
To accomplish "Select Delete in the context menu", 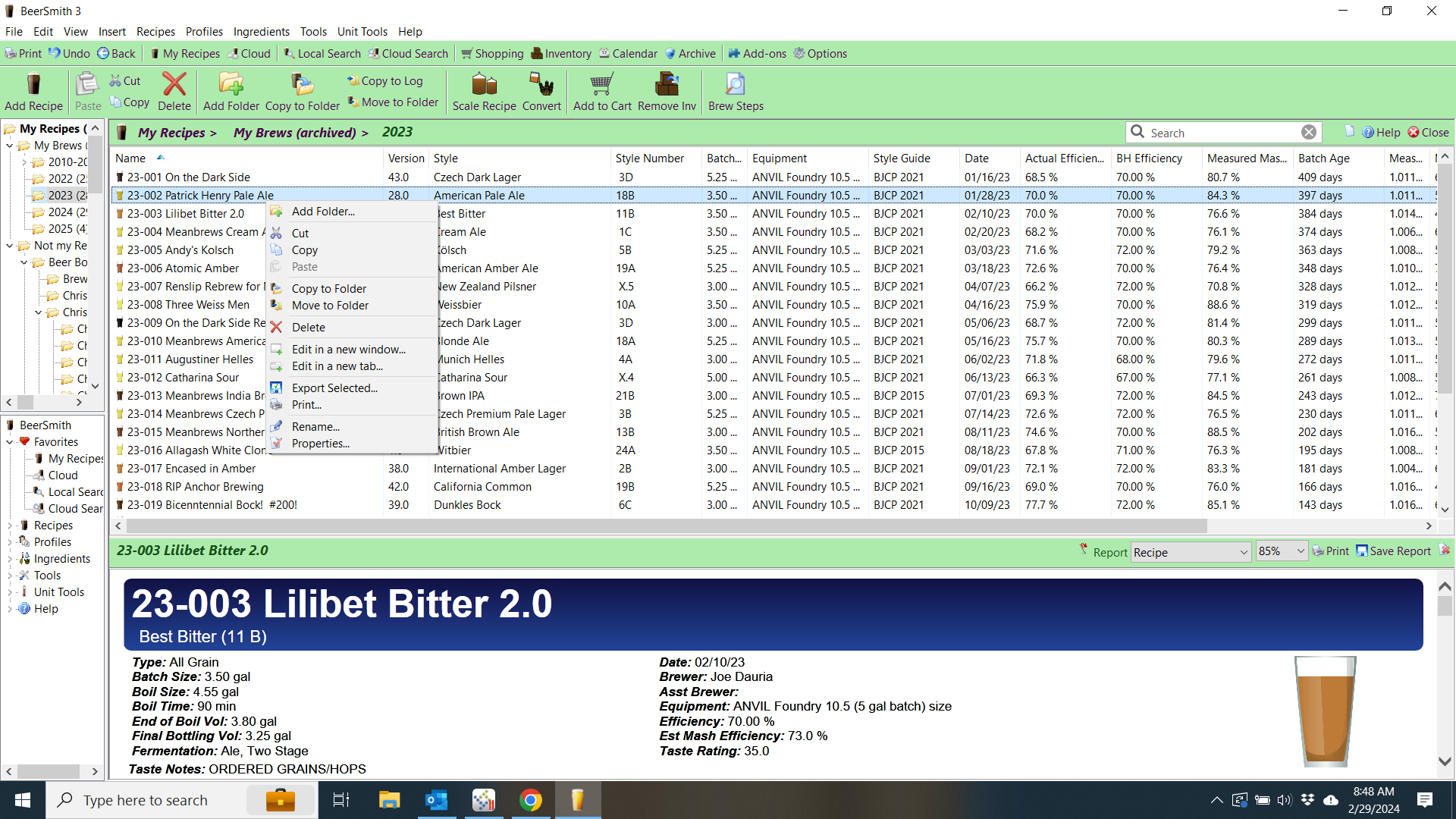I will (x=308, y=328).
